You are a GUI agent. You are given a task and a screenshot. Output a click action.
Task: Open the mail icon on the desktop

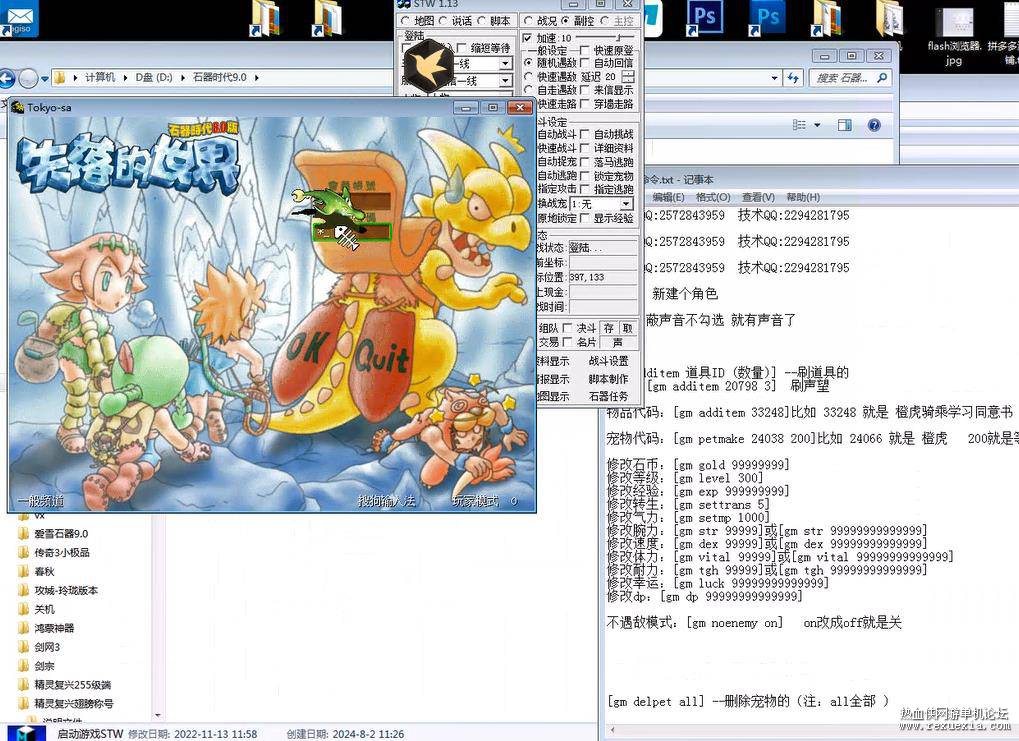19,18
